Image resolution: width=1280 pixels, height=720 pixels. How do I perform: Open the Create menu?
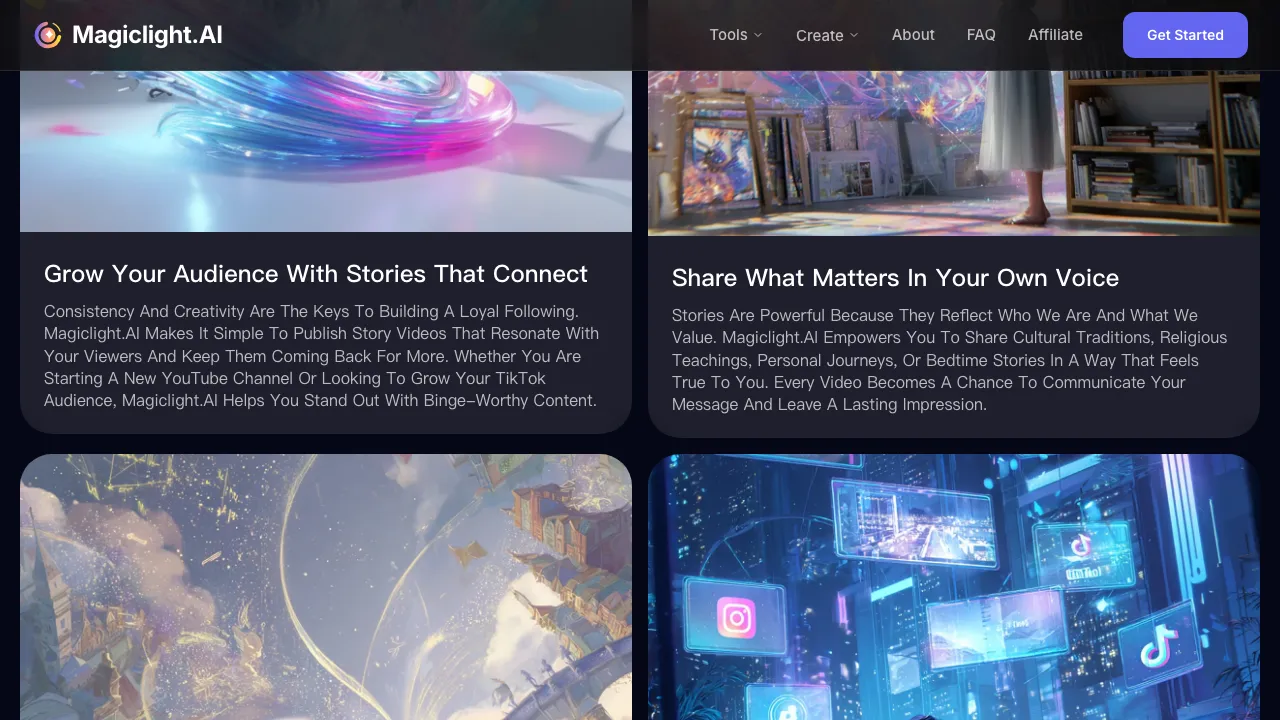tap(827, 35)
